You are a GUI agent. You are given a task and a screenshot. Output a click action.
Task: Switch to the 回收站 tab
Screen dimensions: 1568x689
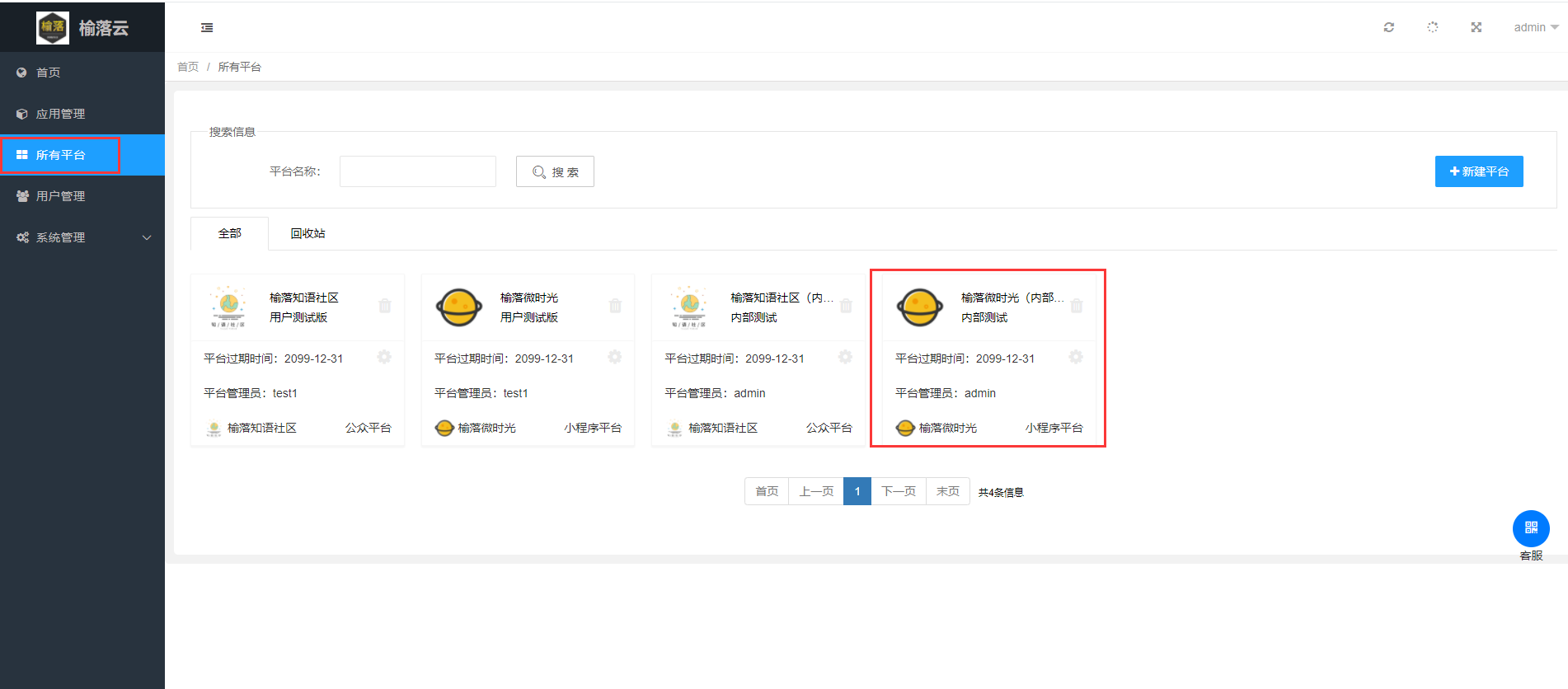[307, 233]
